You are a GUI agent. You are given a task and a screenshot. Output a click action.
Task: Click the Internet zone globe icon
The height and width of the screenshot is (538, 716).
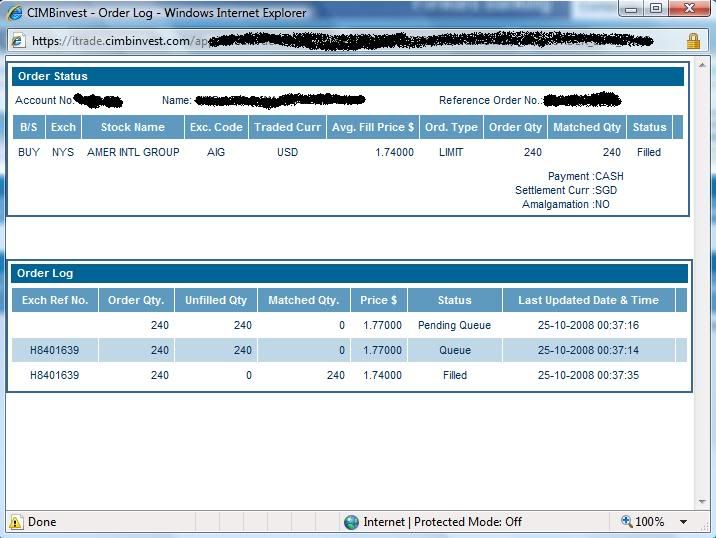click(x=351, y=522)
